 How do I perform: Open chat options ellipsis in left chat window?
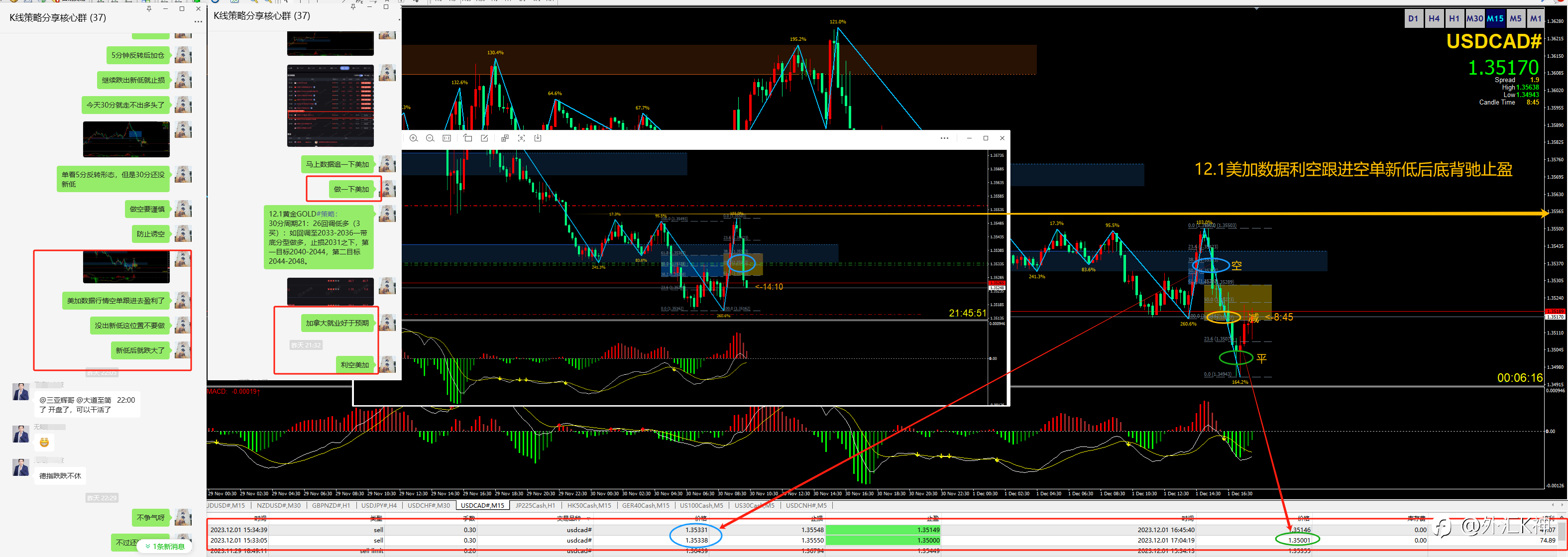[198, 22]
